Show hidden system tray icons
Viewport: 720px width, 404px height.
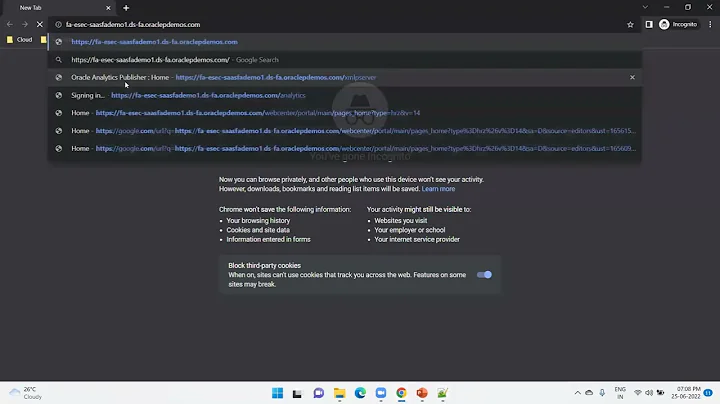click(x=577, y=393)
